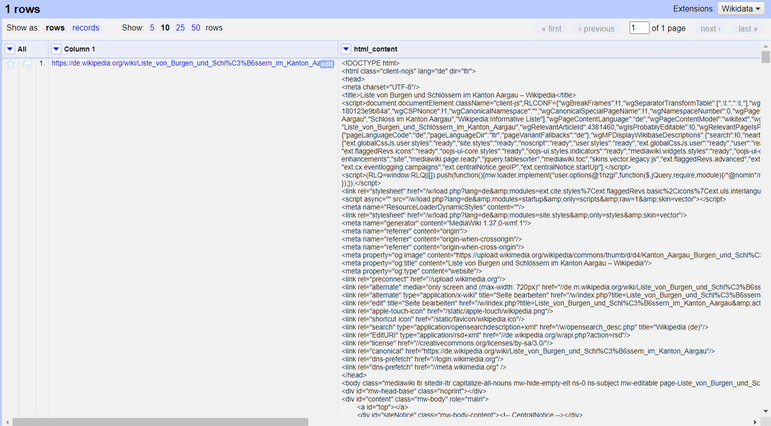Image resolution: width=771 pixels, height=426 pixels.
Task: Switch view mode to rows
Action: 56,28
